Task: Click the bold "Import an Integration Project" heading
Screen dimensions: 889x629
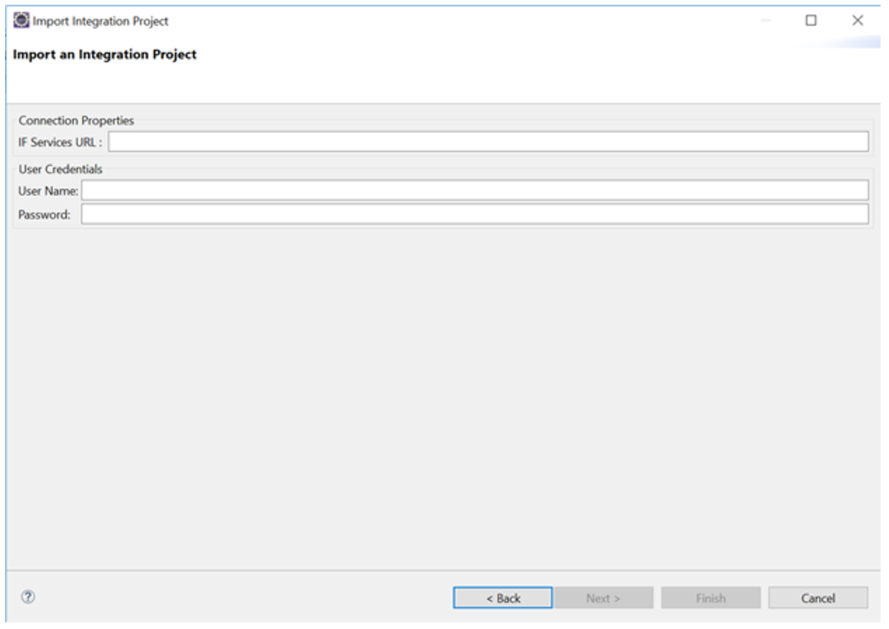Action: pos(104,55)
